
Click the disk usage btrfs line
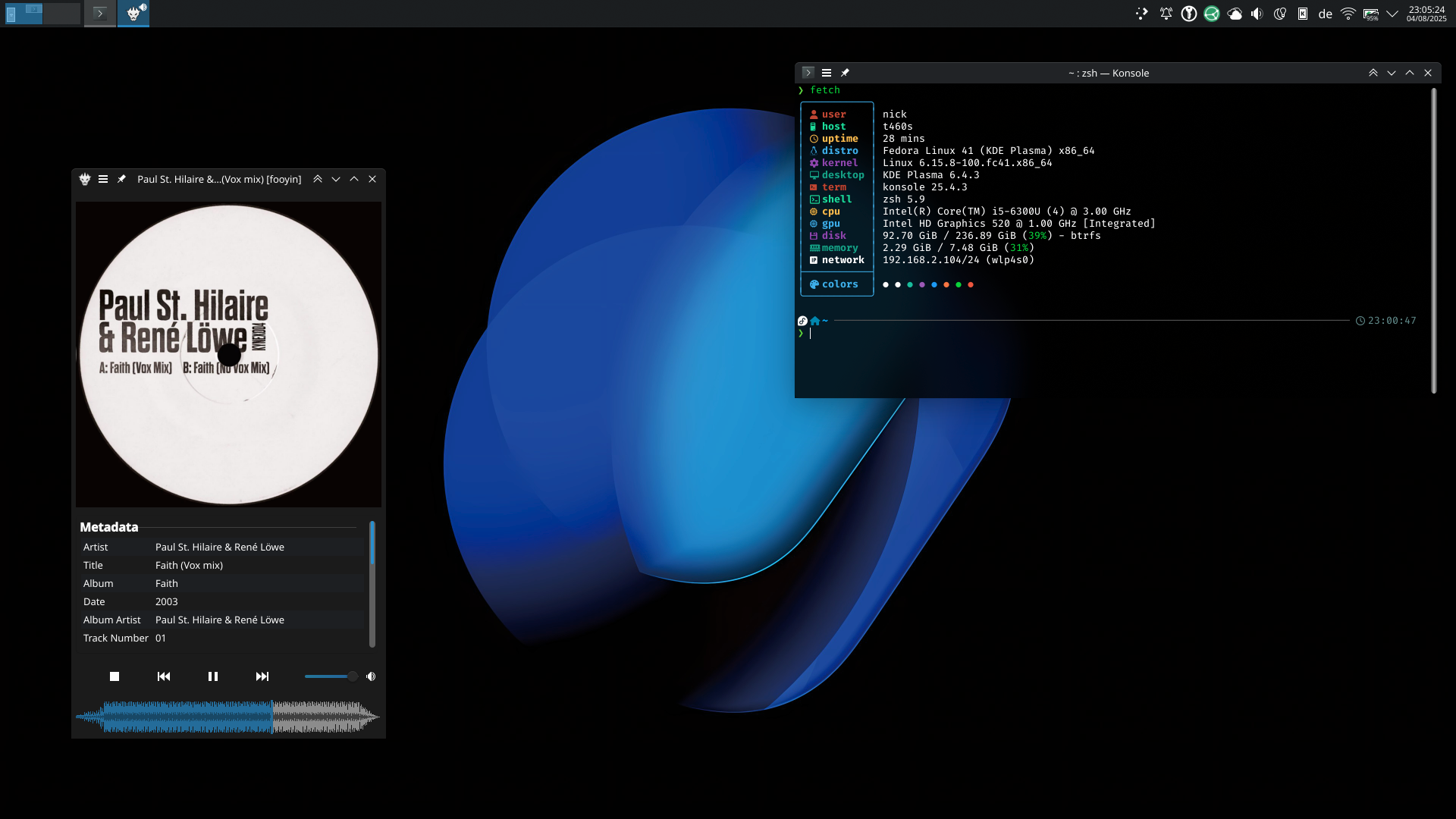pyautogui.click(x=992, y=236)
